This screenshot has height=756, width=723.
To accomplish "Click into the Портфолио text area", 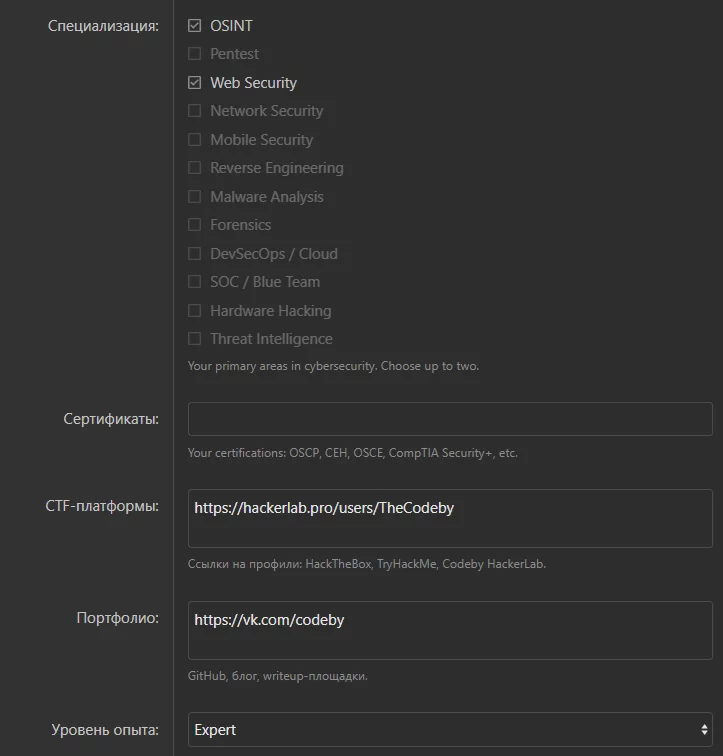I will tap(450, 630).
